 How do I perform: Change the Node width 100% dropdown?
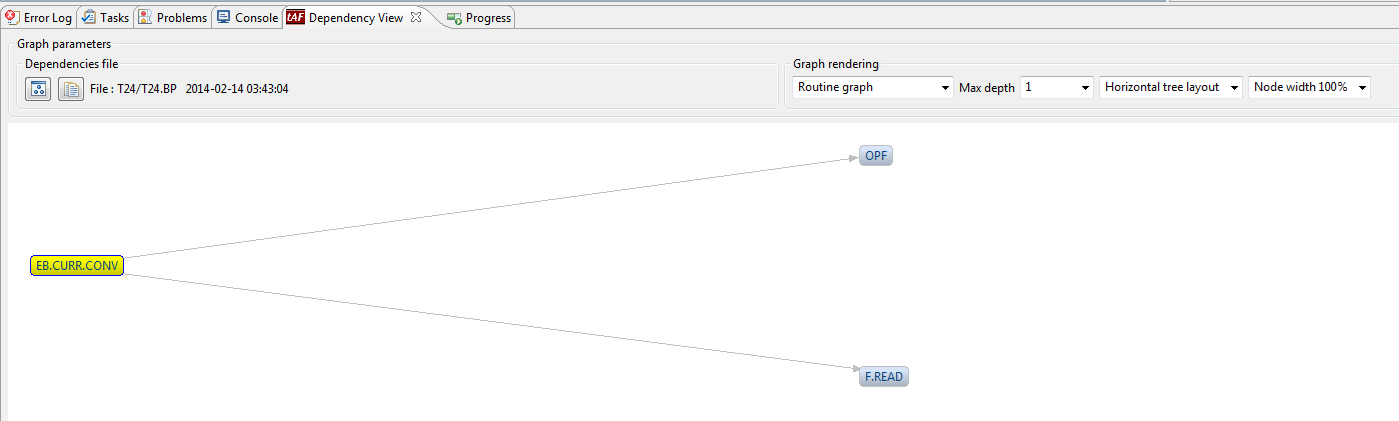1308,87
